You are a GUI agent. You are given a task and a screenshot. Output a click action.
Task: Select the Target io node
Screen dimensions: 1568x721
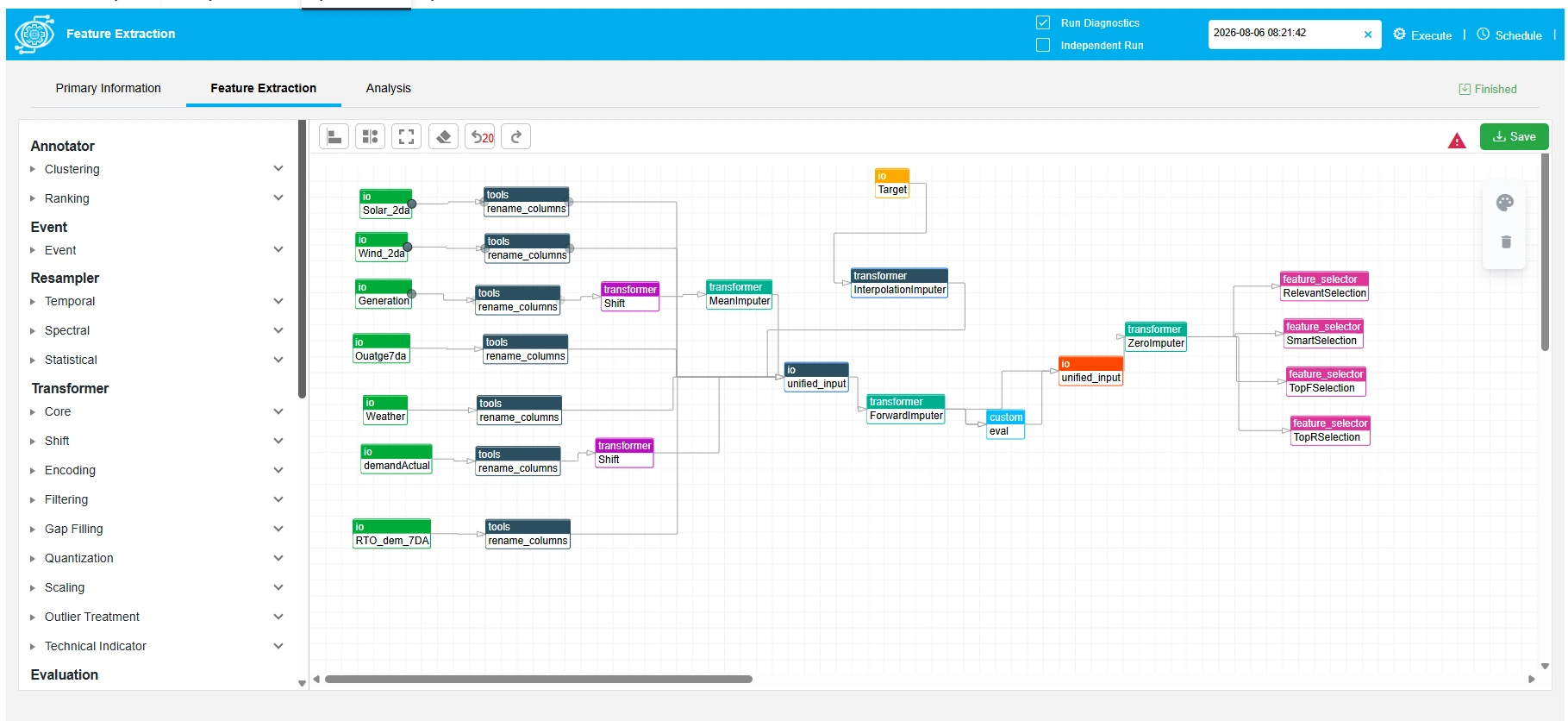[892, 183]
